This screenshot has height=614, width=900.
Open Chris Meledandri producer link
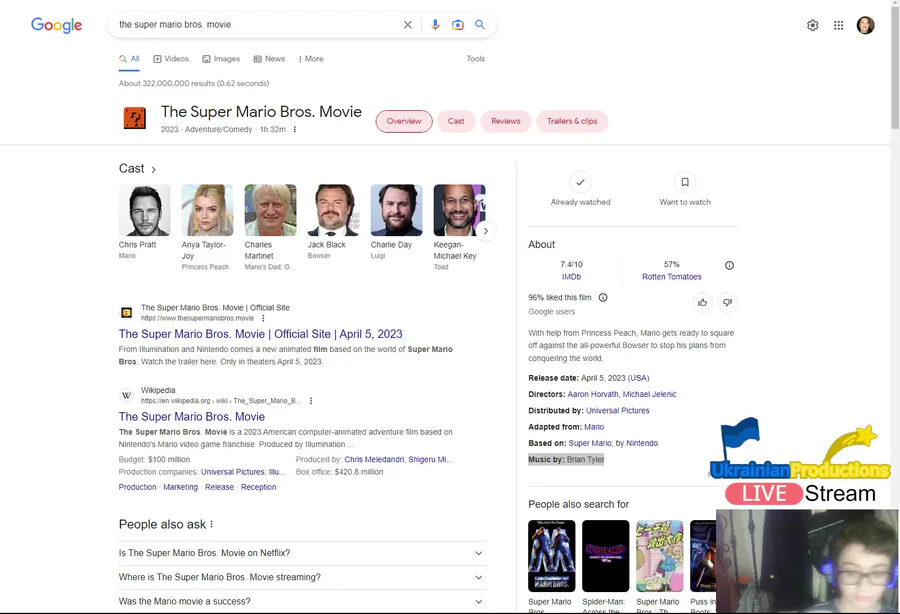[374, 460]
